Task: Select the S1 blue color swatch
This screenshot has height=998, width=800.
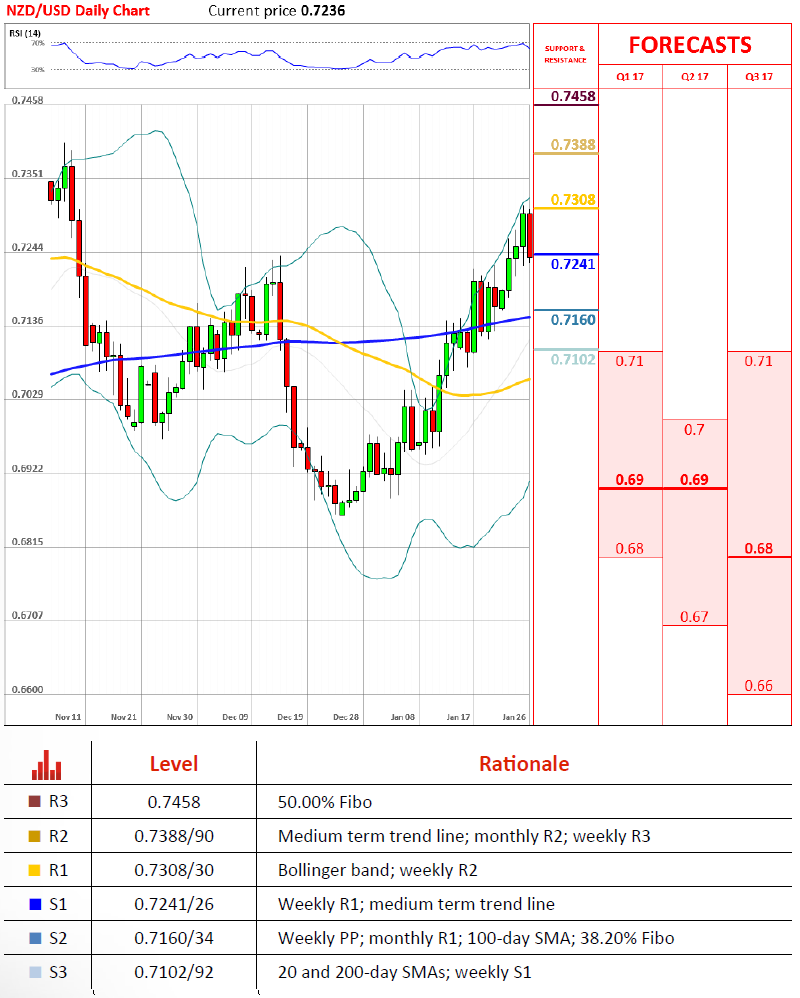Action: 35,904
